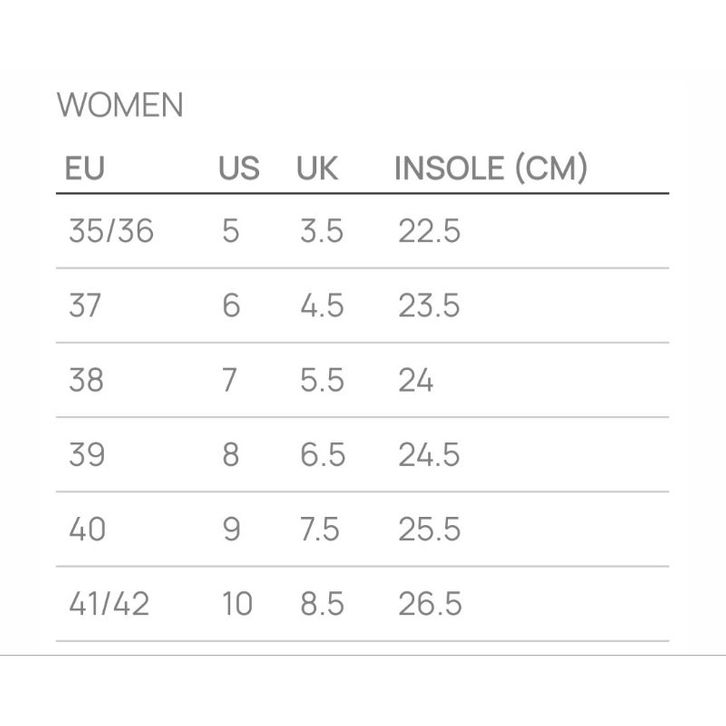Click the WOMEN size chart heading
The height and width of the screenshot is (726, 726).
click(120, 105)
